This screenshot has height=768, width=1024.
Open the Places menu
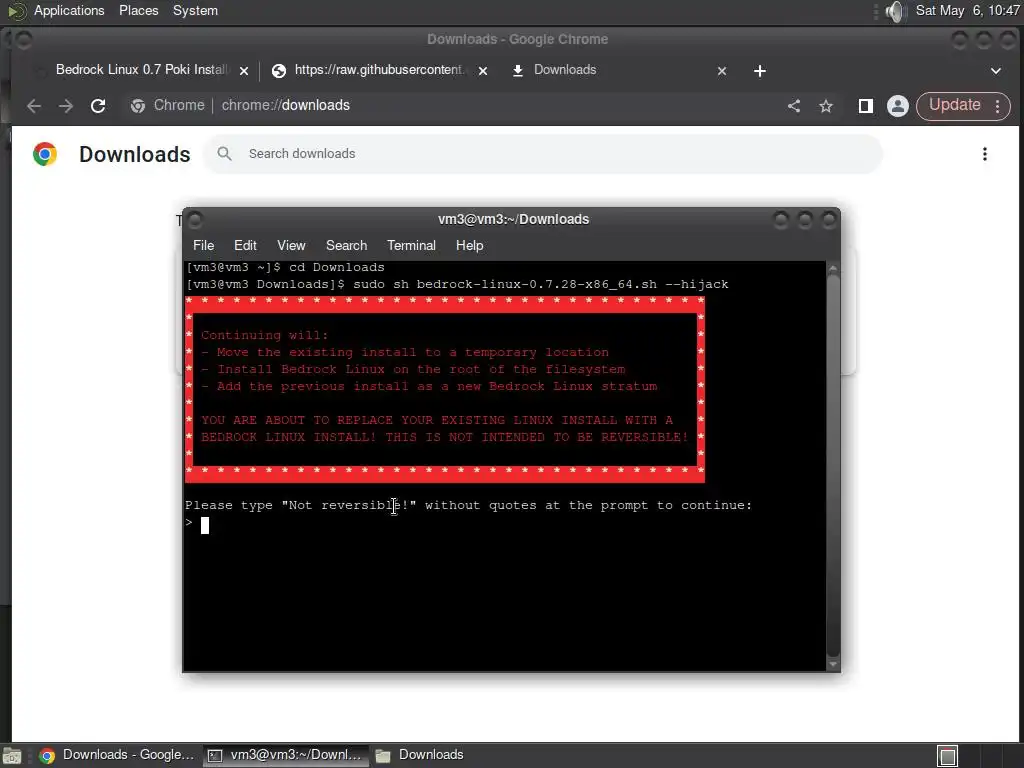pyautogui.click(x=138, y=10)
